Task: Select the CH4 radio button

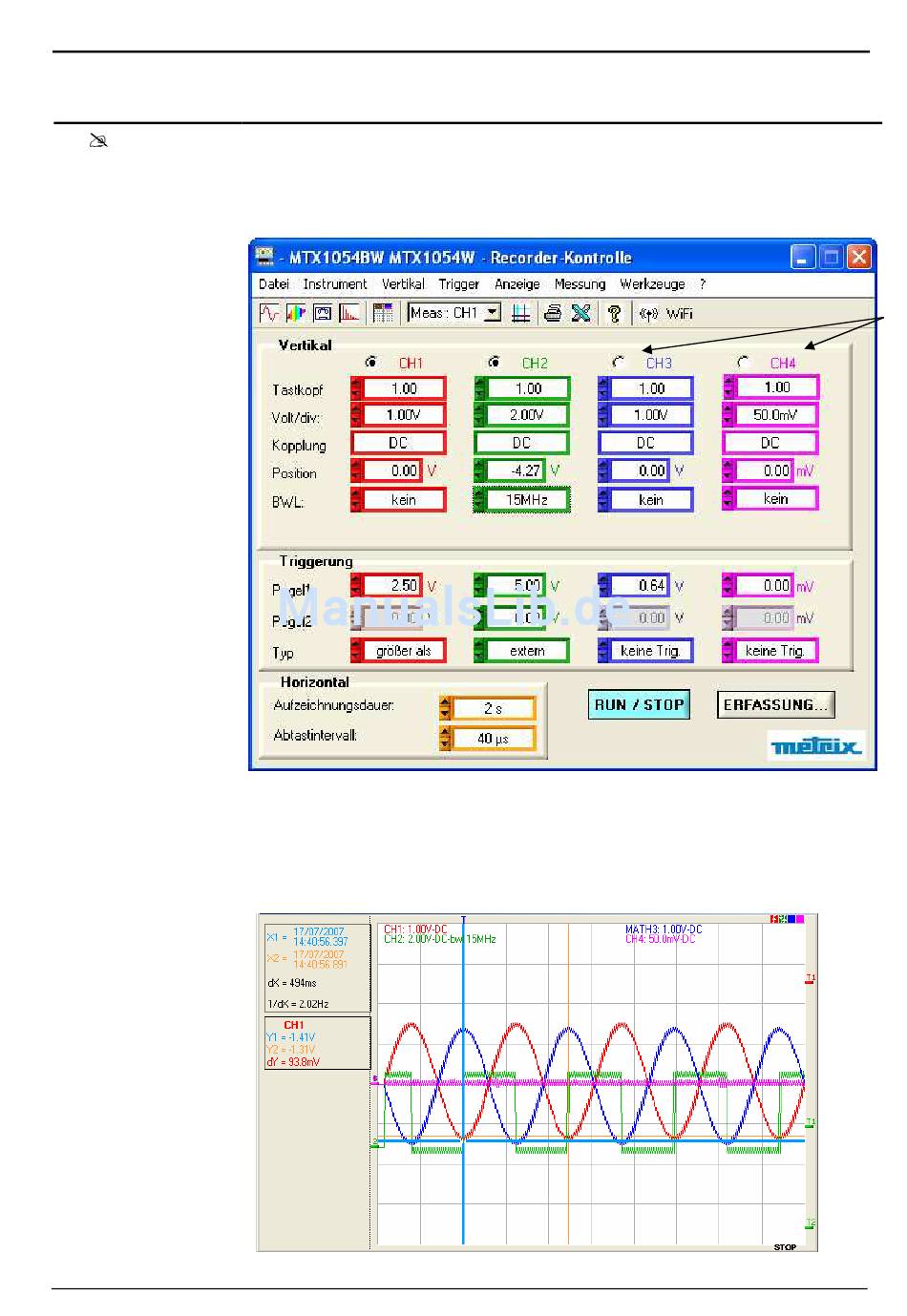Action: 743,363
